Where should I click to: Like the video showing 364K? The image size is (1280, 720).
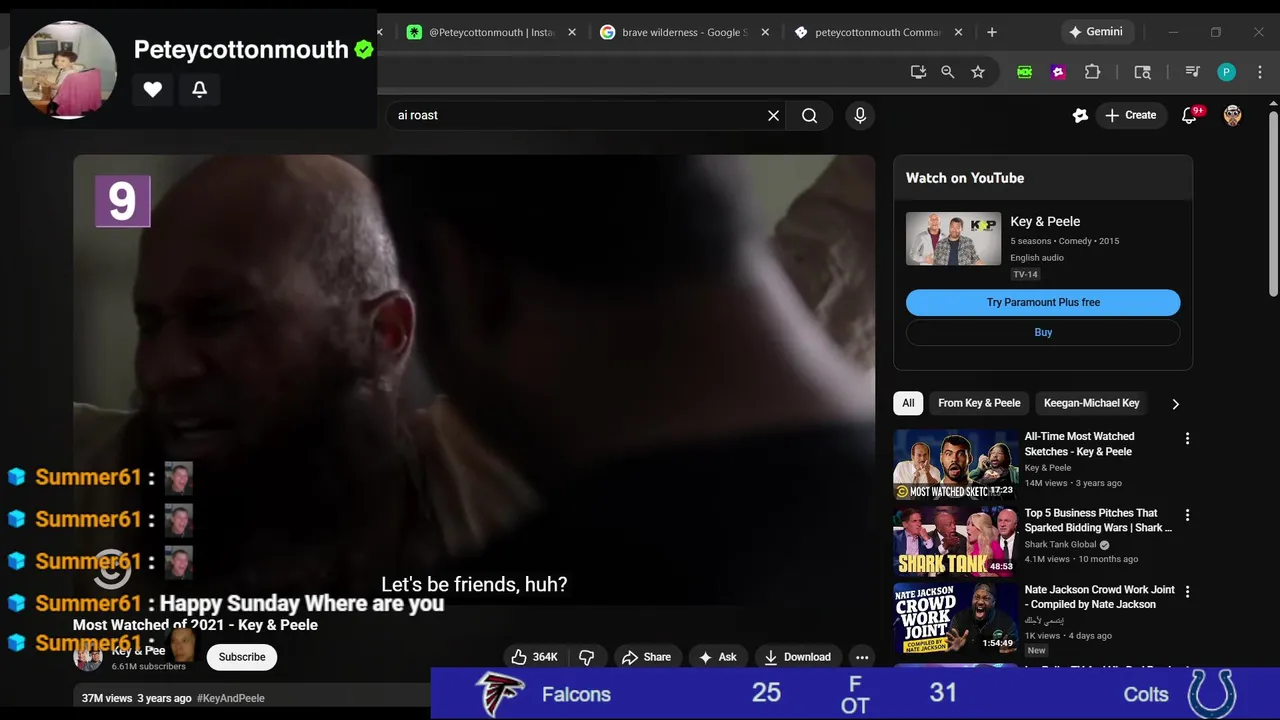click(534, 657)
